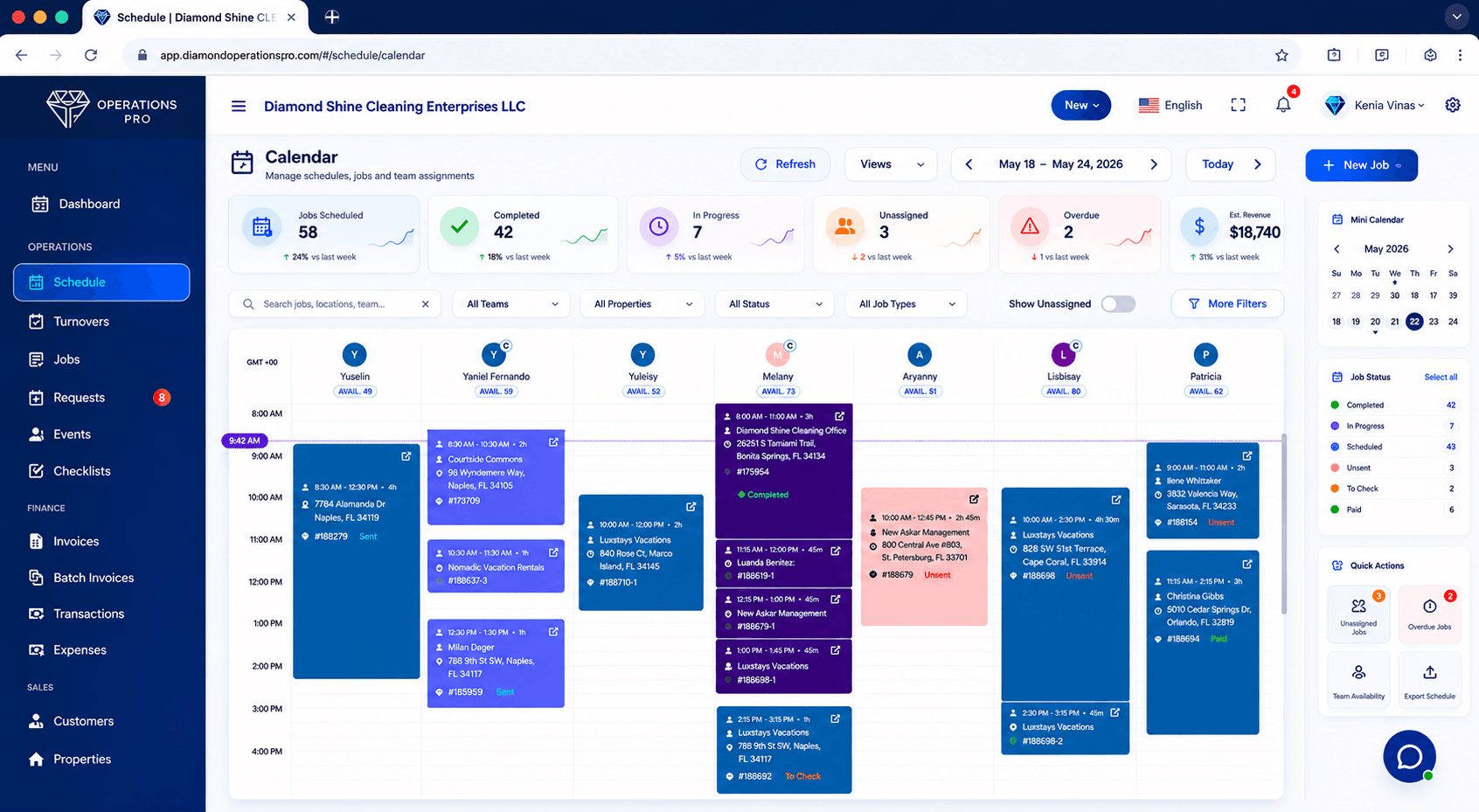
Task: Open the hamburger menu icon
Action: click(238, 106)
